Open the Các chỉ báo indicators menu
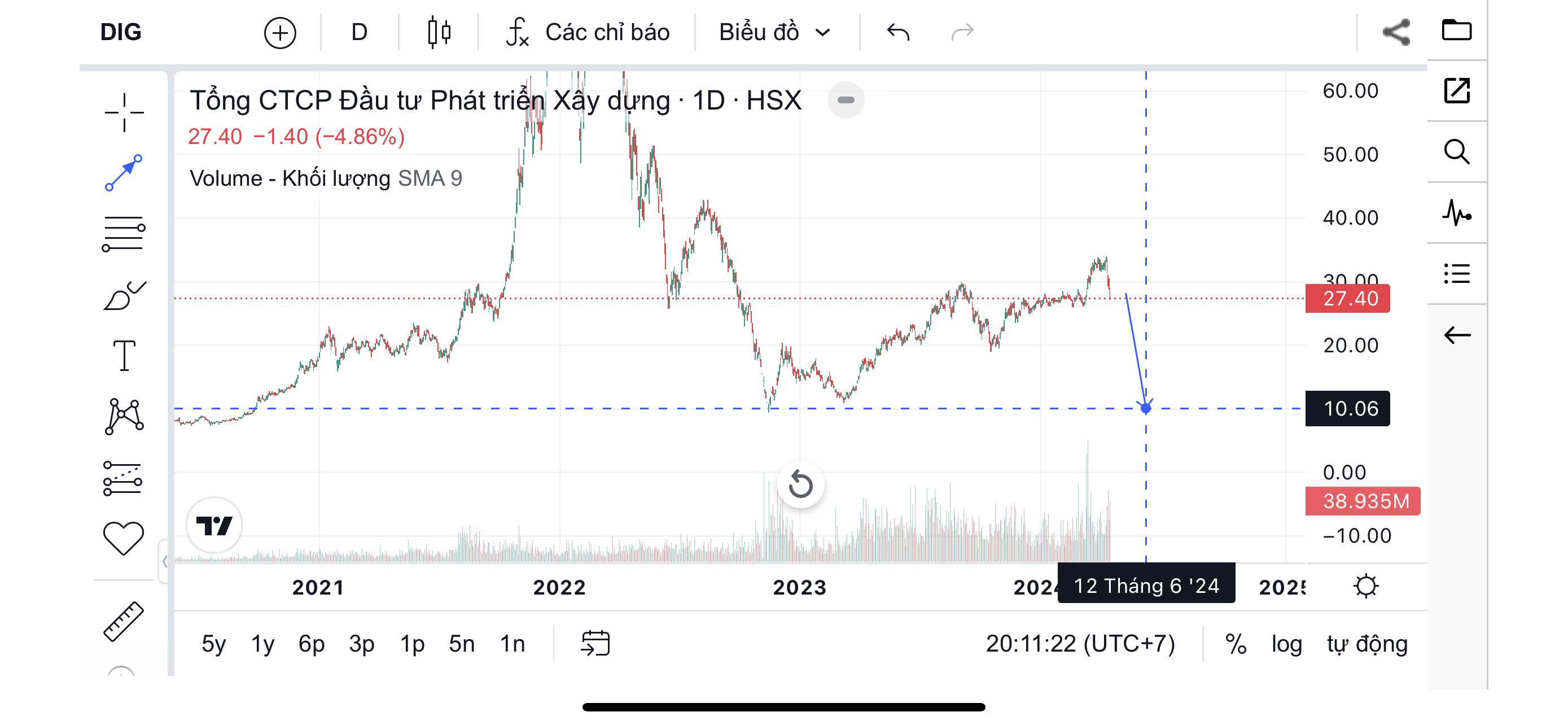Image resolution: width=1568 pixels, height=725 pixels. point(588,32)
